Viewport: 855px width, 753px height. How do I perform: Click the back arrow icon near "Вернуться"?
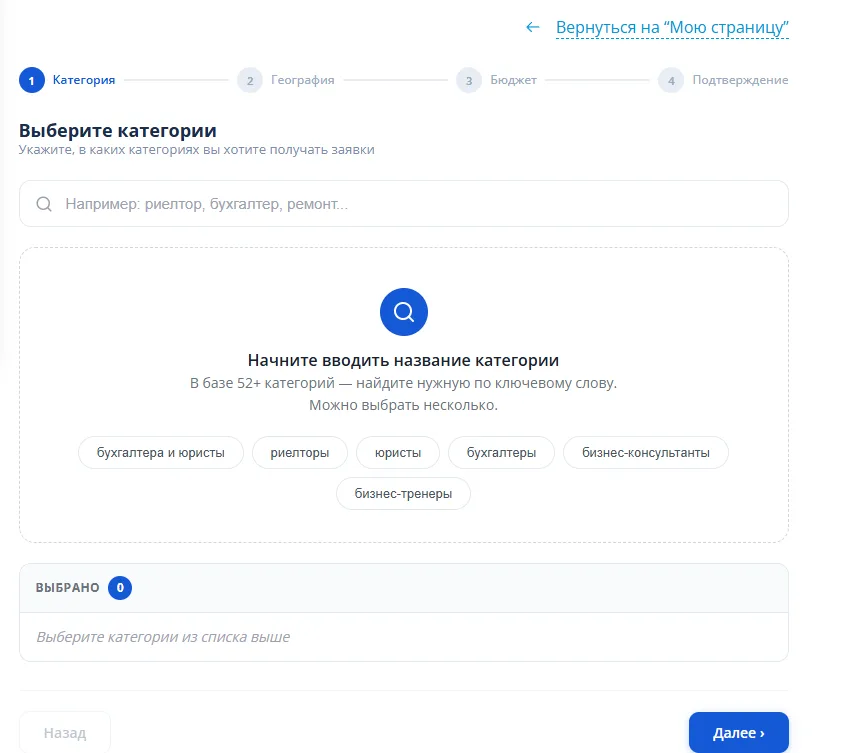pos(532,27)
